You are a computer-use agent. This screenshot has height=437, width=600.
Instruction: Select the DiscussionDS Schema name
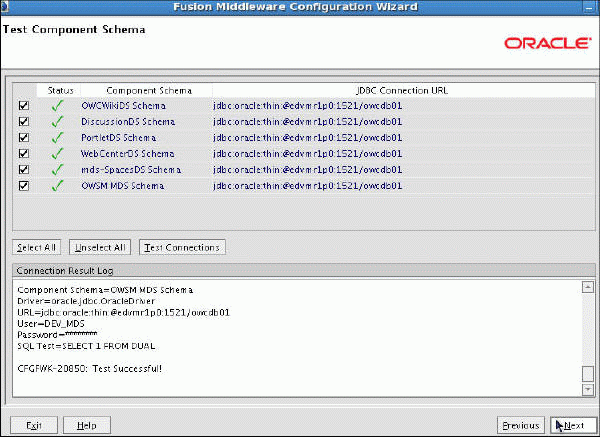tap(128, 122)
